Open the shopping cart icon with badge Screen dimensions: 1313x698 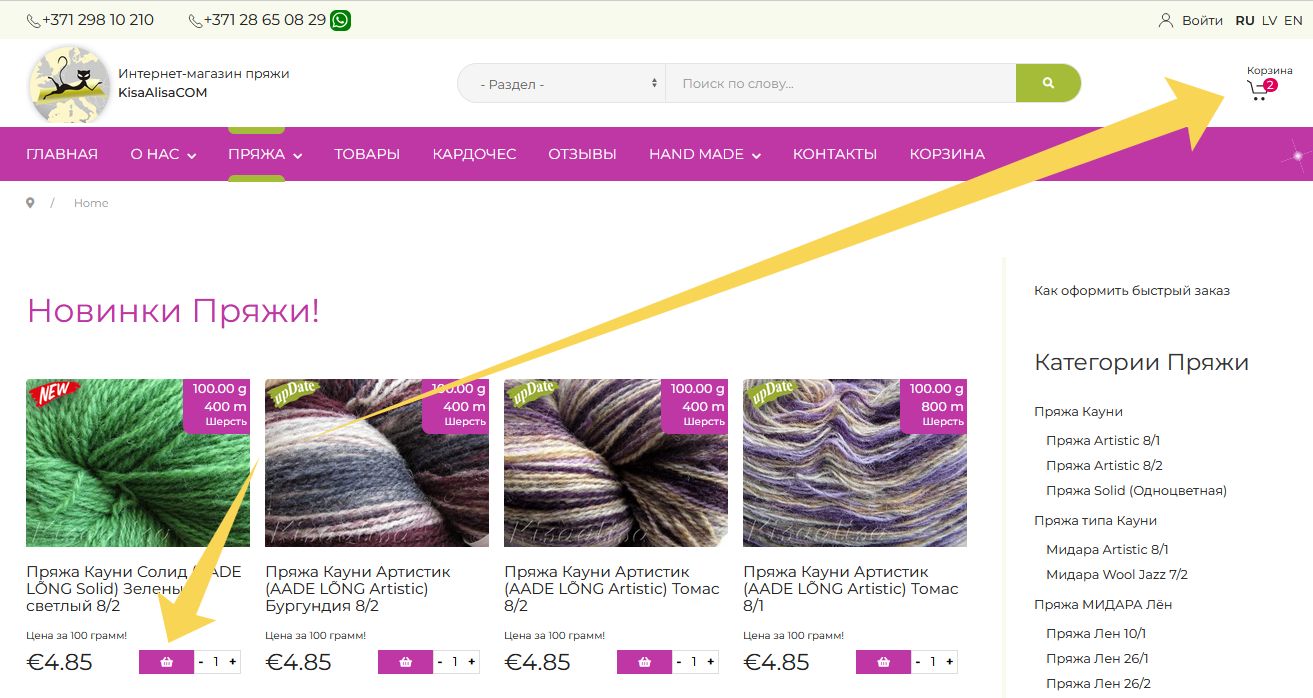click(1262, 90)
